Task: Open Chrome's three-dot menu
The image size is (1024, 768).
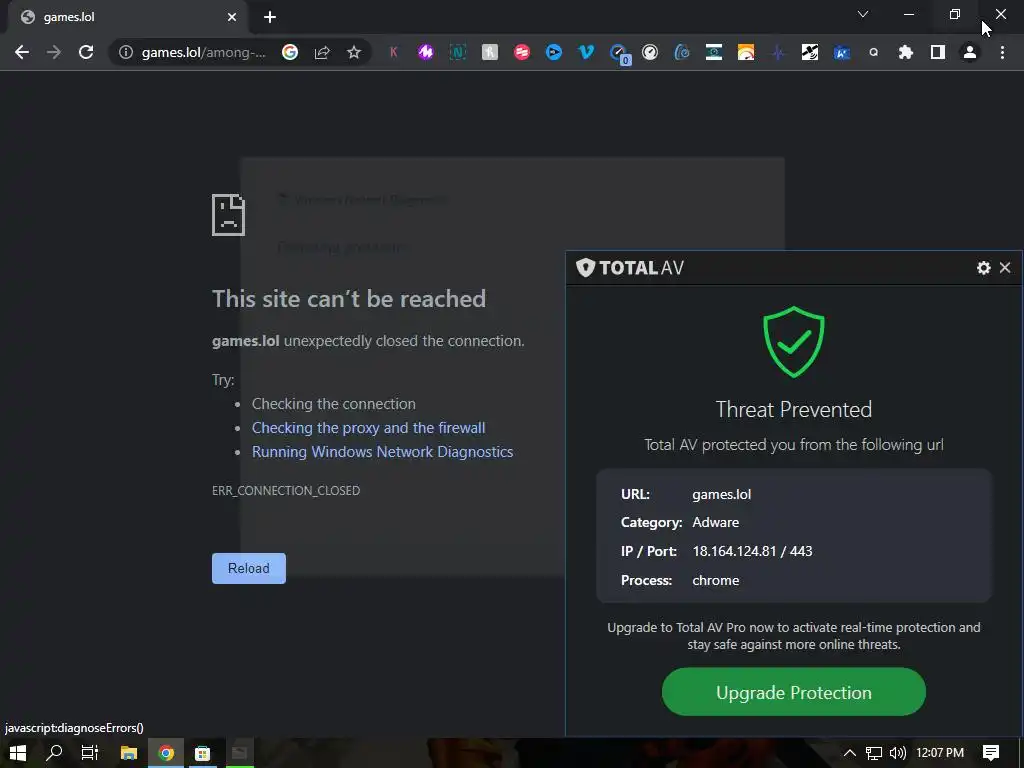Action: click(x=1002, y=52)
